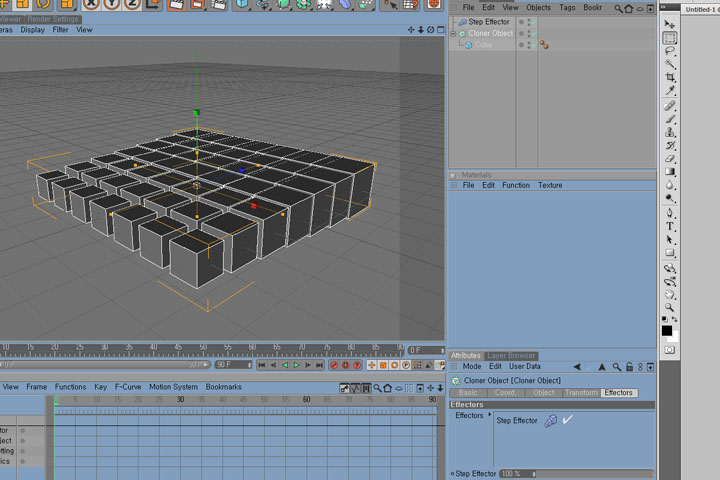Collapse the Cloner Object tree node

[x=453, y=33]
